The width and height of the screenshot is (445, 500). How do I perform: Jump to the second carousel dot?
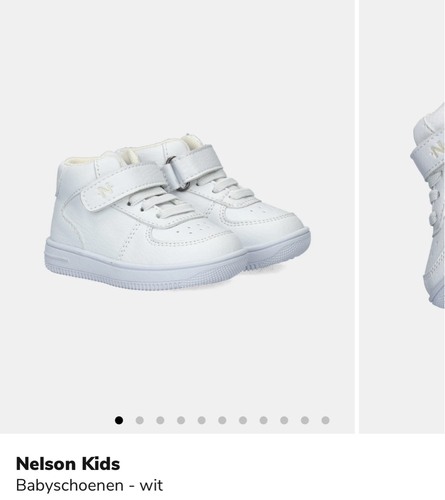click(140, 420)
